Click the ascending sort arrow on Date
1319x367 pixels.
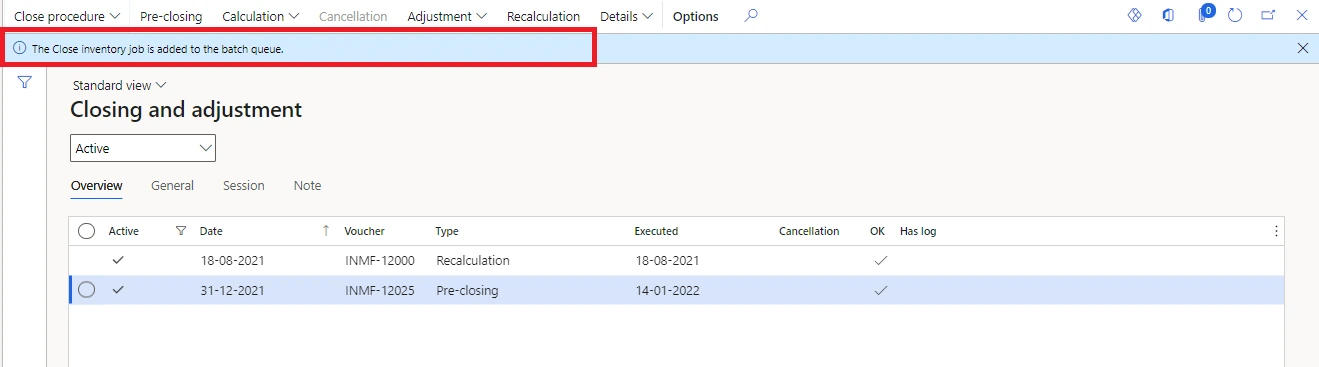326,231
